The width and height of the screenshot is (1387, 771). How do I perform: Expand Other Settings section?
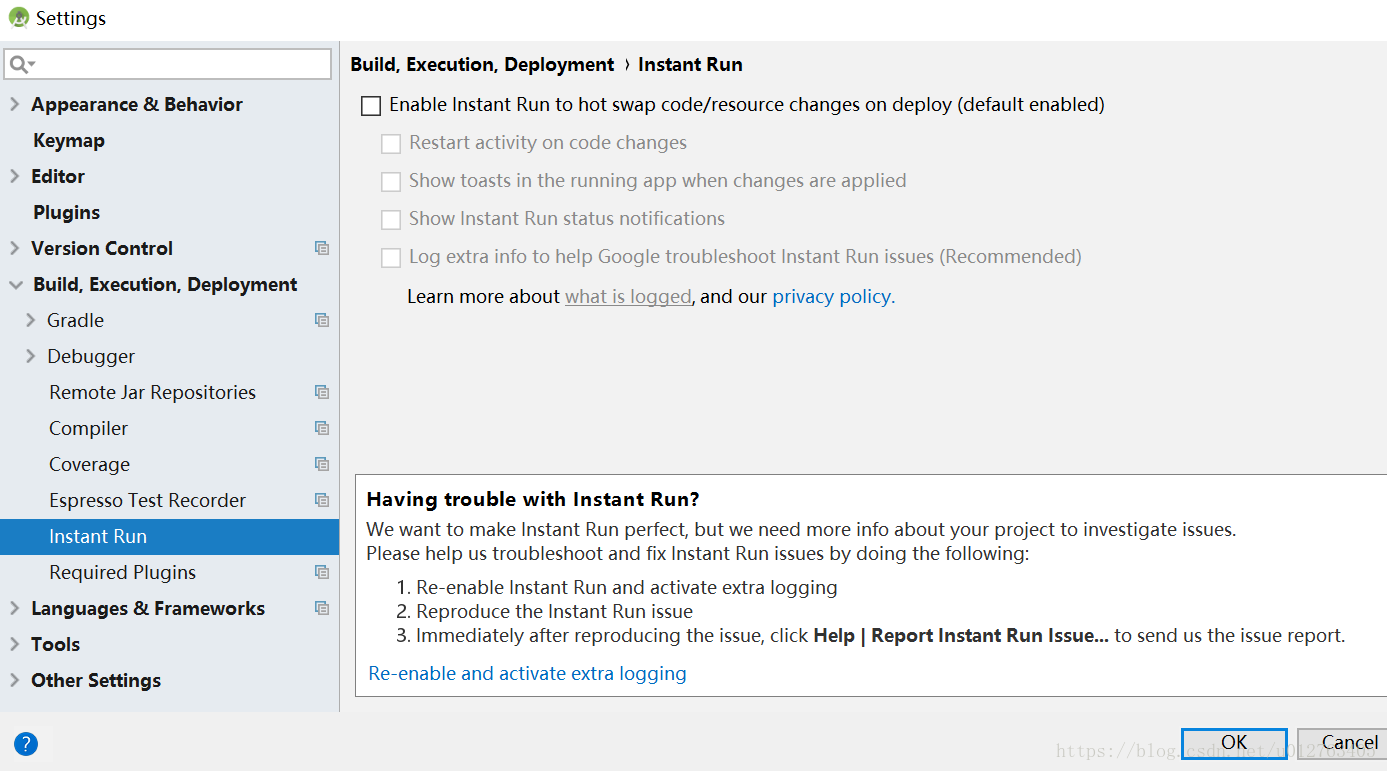(14, 680)
